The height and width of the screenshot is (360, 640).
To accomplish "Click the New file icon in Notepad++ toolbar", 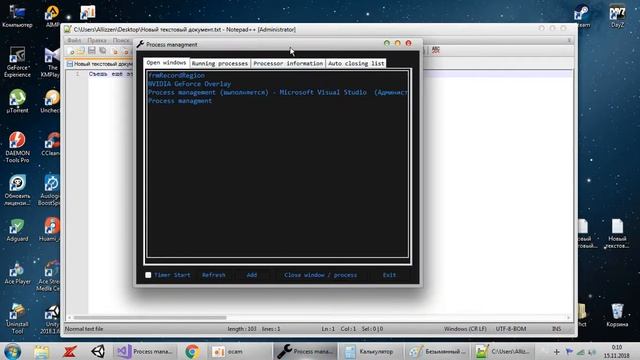I will point(71,51).
